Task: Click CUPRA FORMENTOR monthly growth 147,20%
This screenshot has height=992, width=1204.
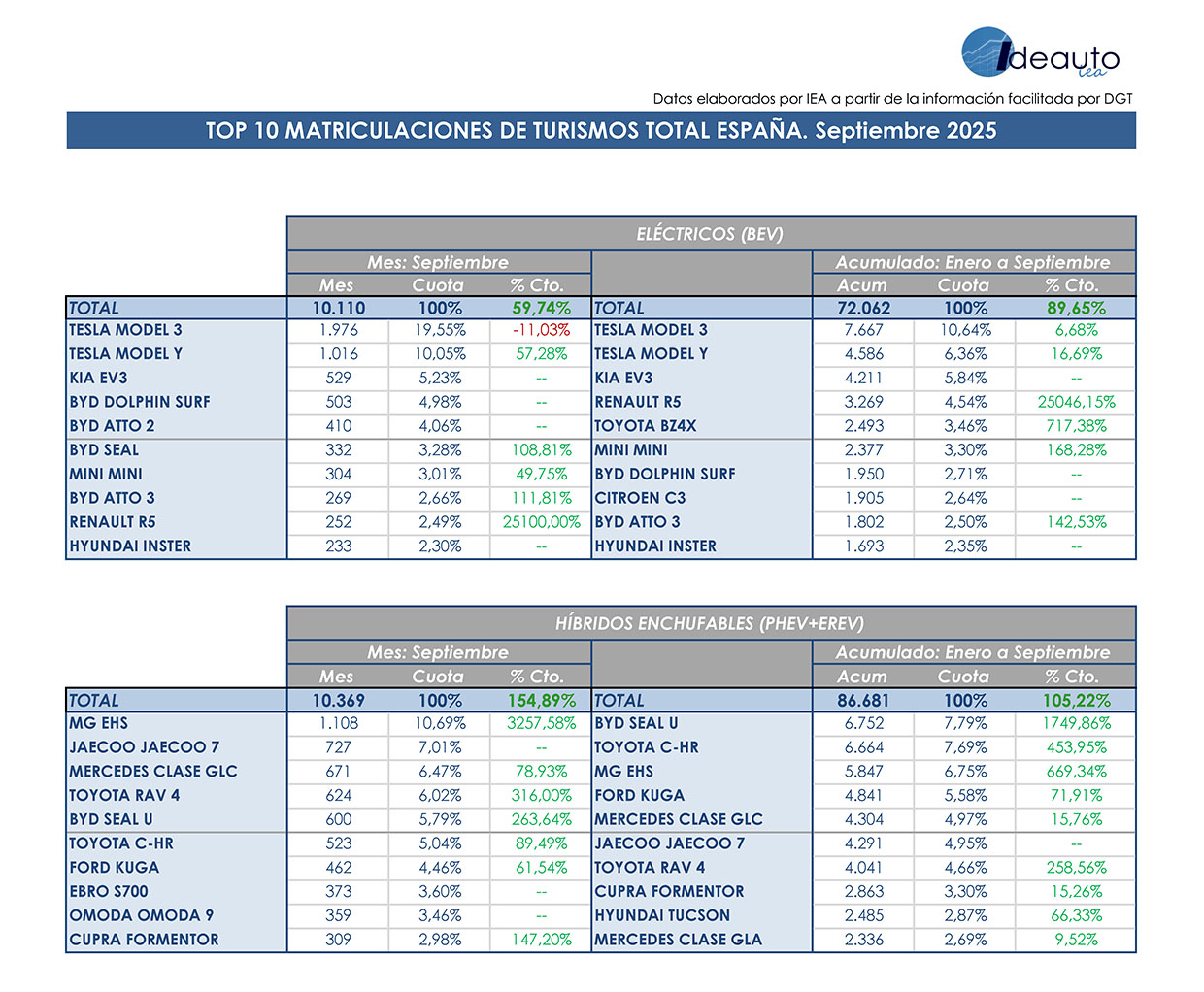Action: (x=541, y=940)
